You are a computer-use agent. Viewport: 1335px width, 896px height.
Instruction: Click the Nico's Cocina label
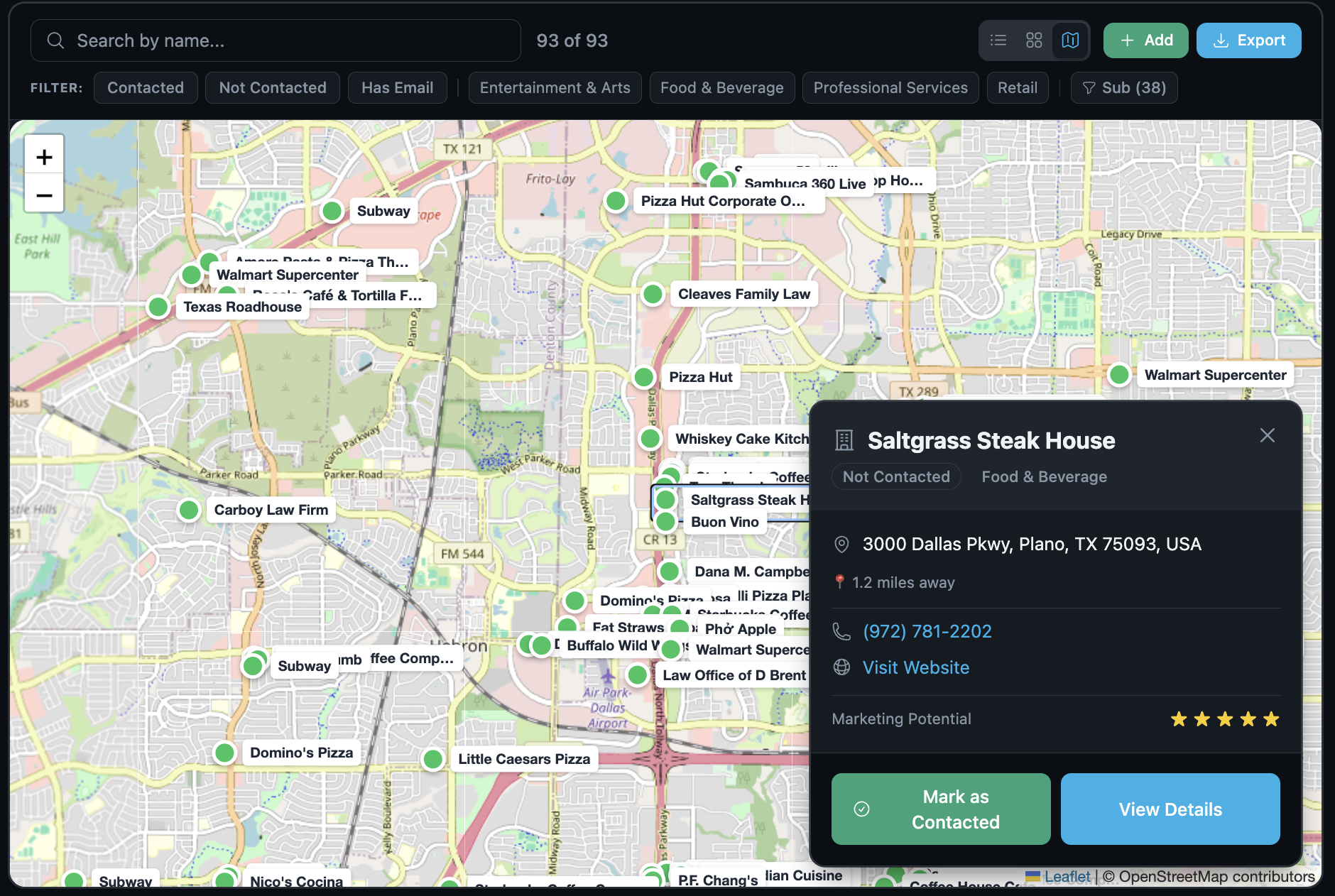[x=296, y=880]
